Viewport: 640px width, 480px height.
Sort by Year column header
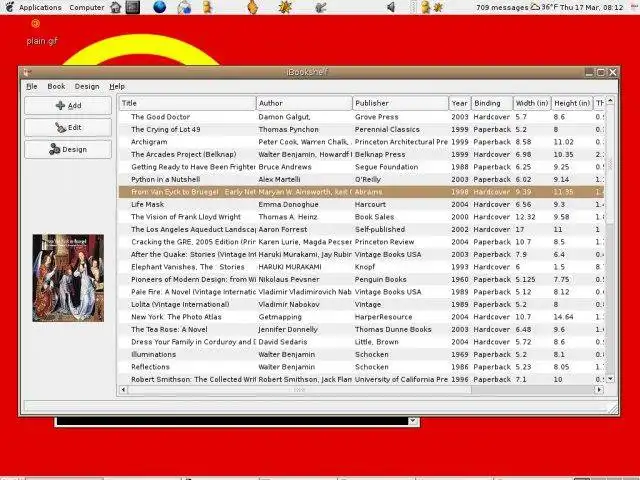460,103
